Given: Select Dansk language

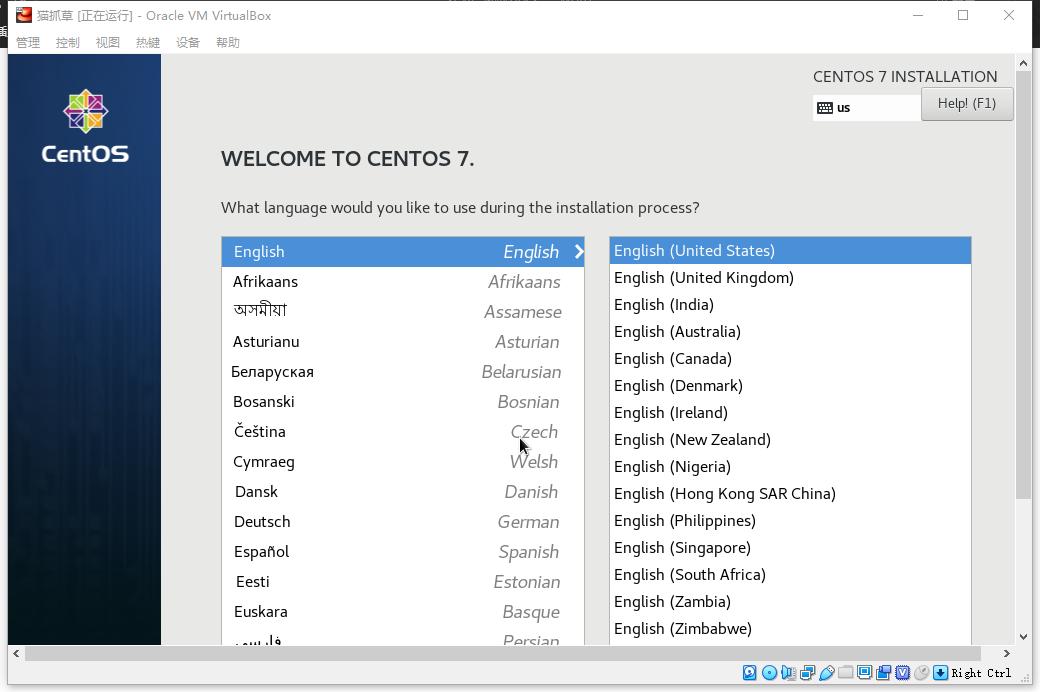Looking at the screenshot, I should click(403, 492).
